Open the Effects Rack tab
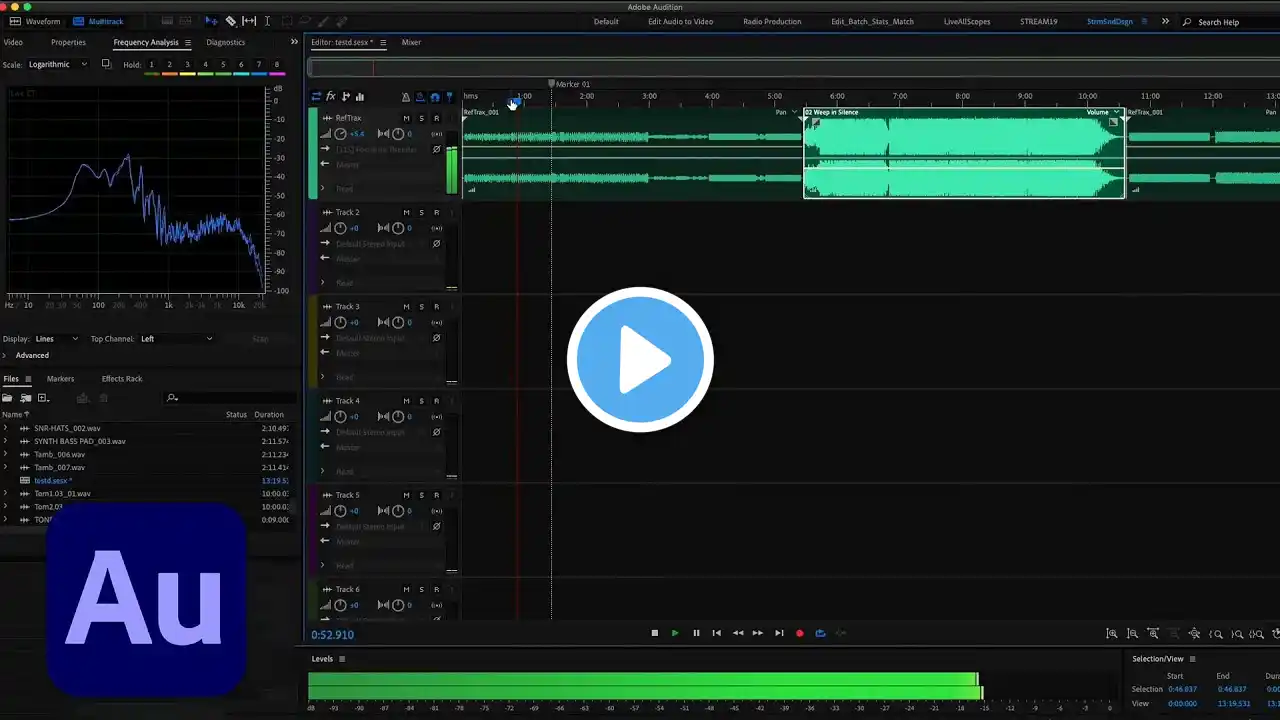Image resolution: width=1280 pixels, height=720 pixels. [122, 379]
